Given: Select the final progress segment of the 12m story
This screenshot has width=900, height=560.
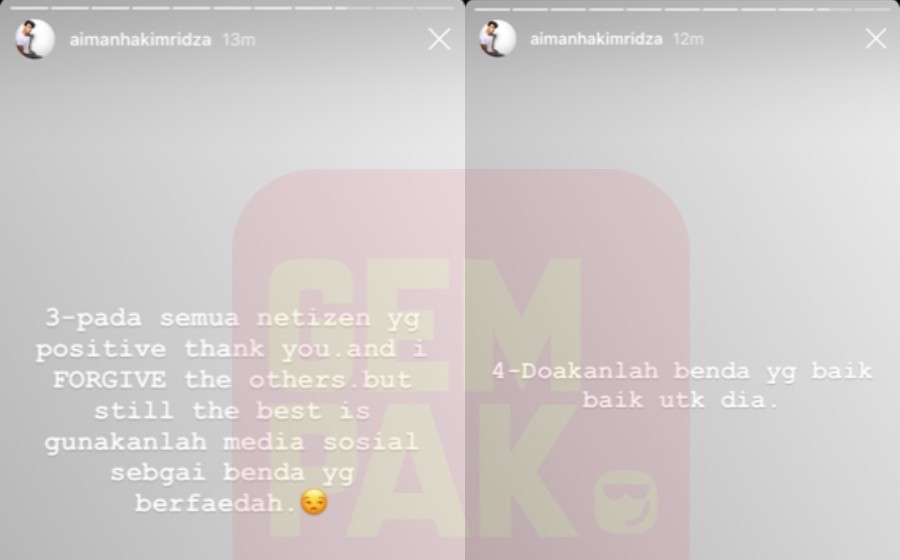Looking at the screenshot, I should pyautogui.click(x=872, y=9).
